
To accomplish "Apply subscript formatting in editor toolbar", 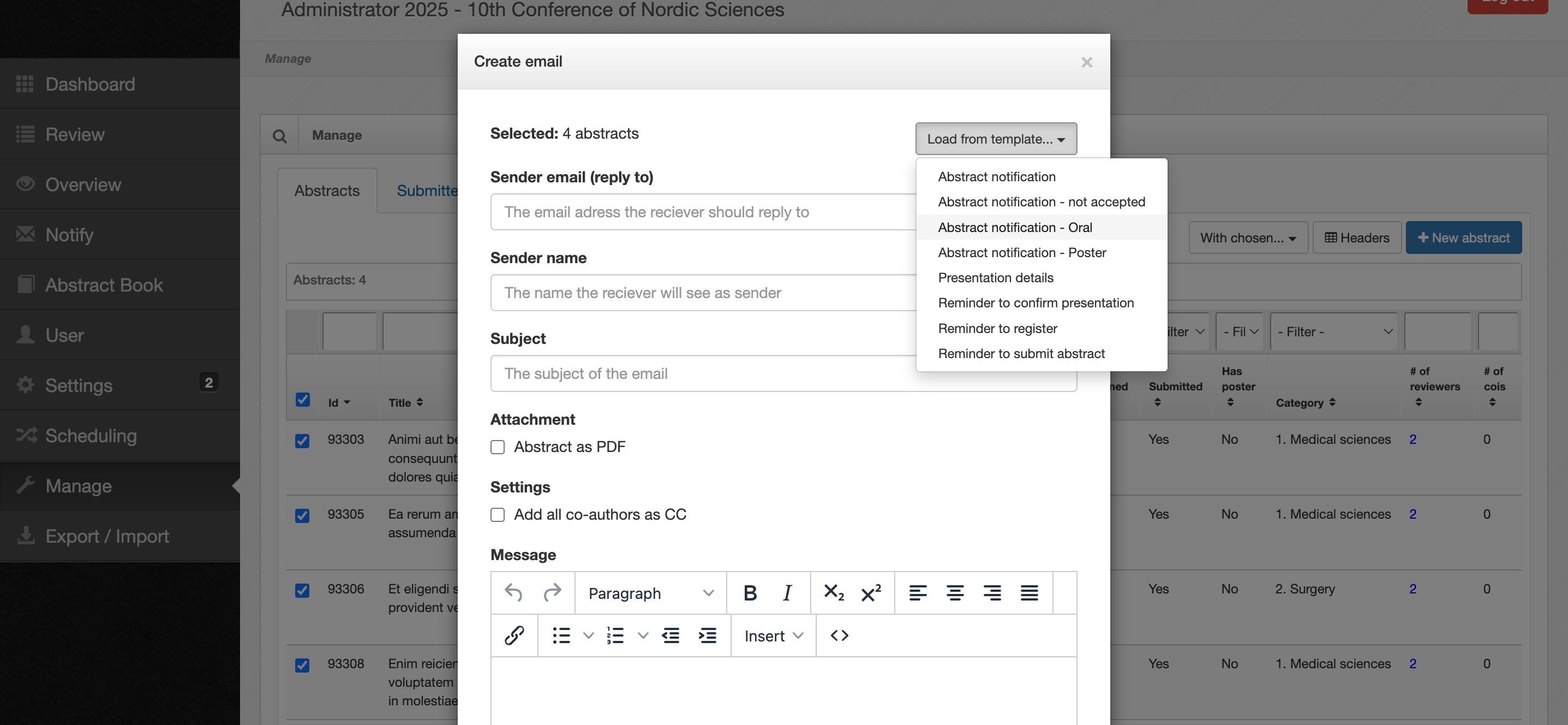I will pyautogui.click(x=833, y=593).
